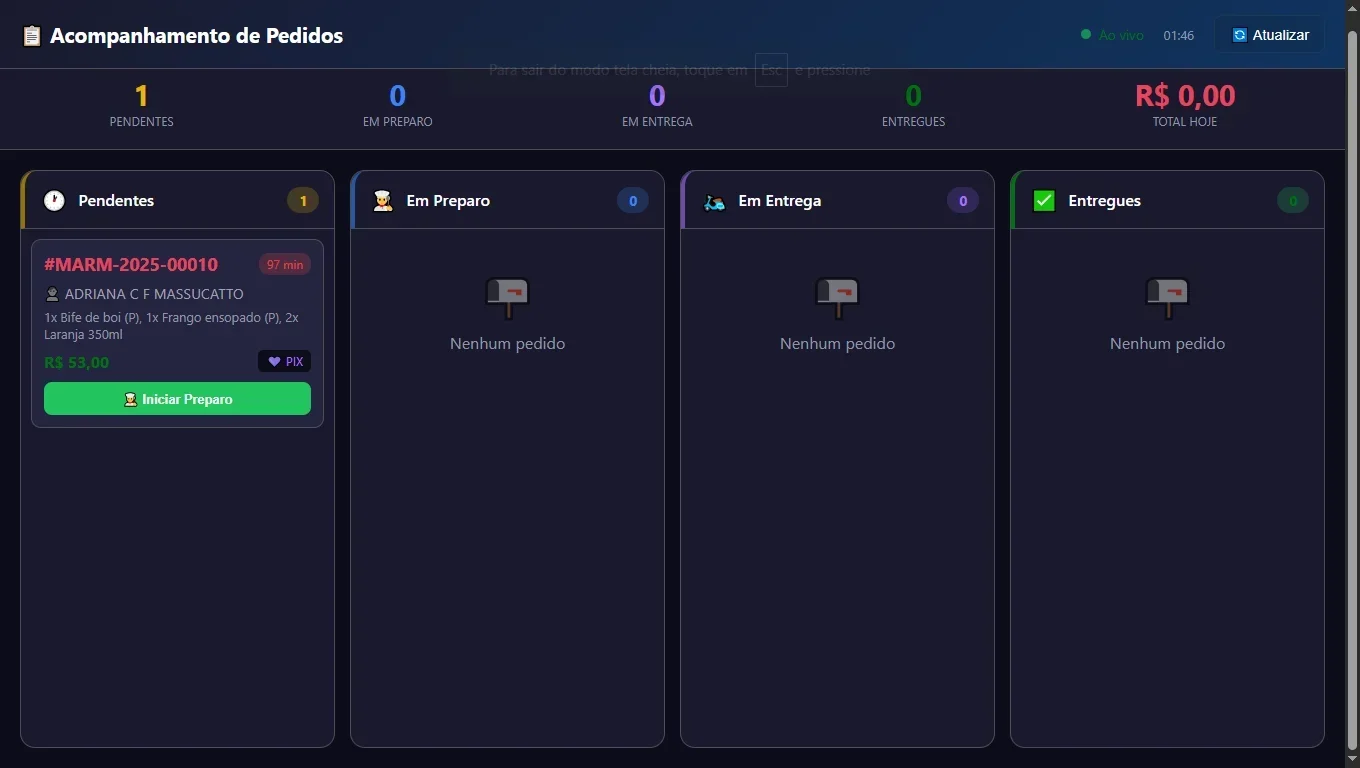This screenshot has height=768, width=1360.
Task: Click the Ao vivo live status indicator
Action: (1112, 34)
